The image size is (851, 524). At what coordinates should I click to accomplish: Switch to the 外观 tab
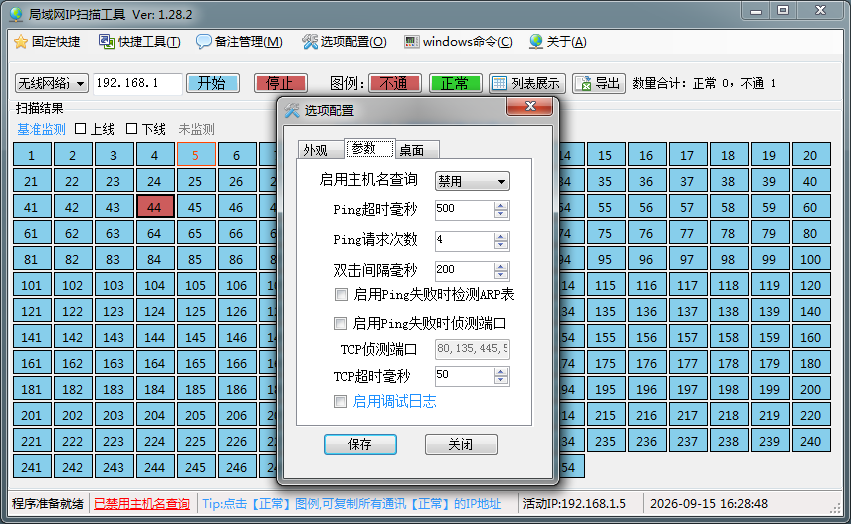pyautogui.click(x=321, y=150)
